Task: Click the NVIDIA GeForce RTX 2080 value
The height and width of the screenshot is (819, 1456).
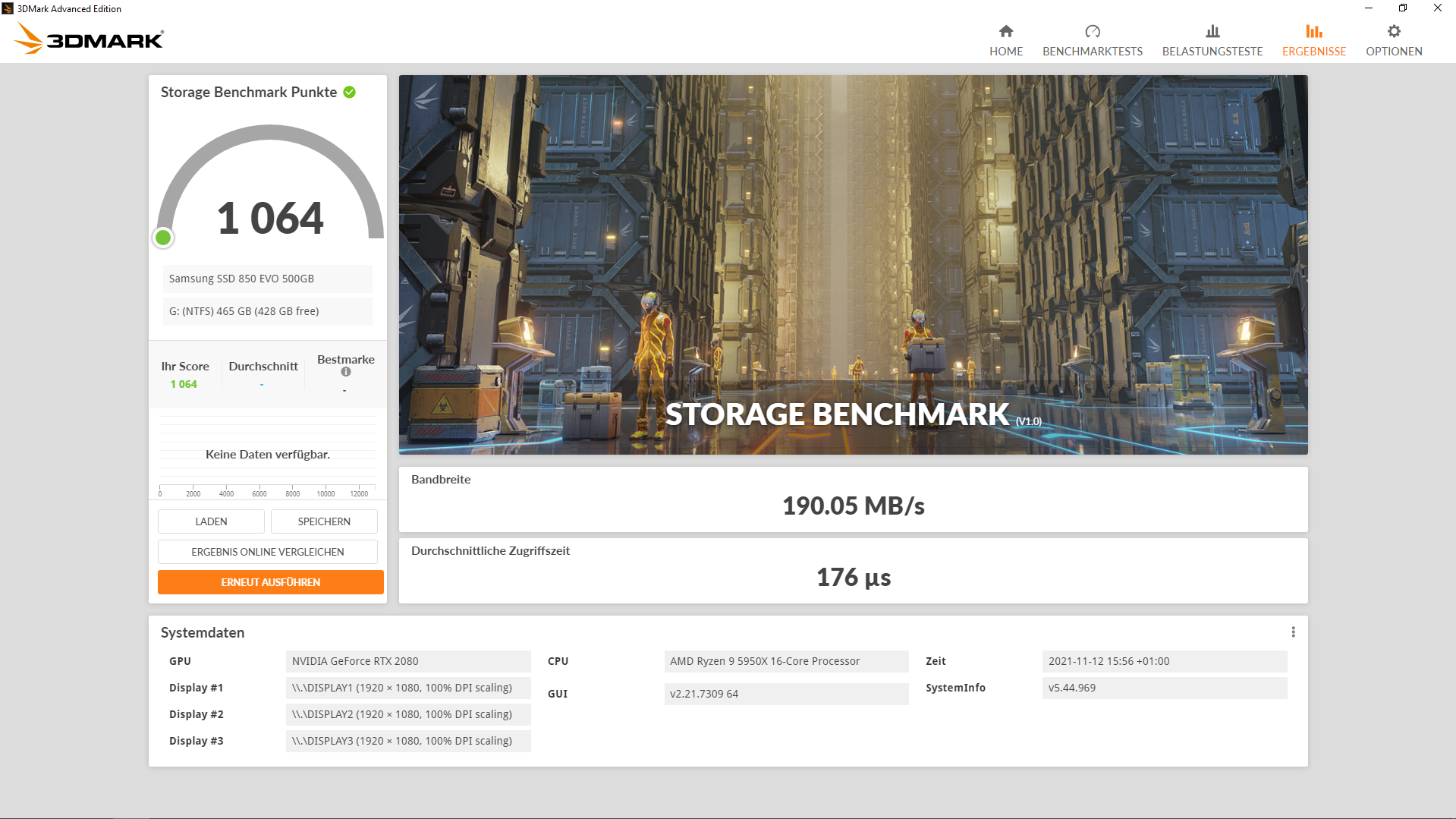Action: click(x=408, y=661)
